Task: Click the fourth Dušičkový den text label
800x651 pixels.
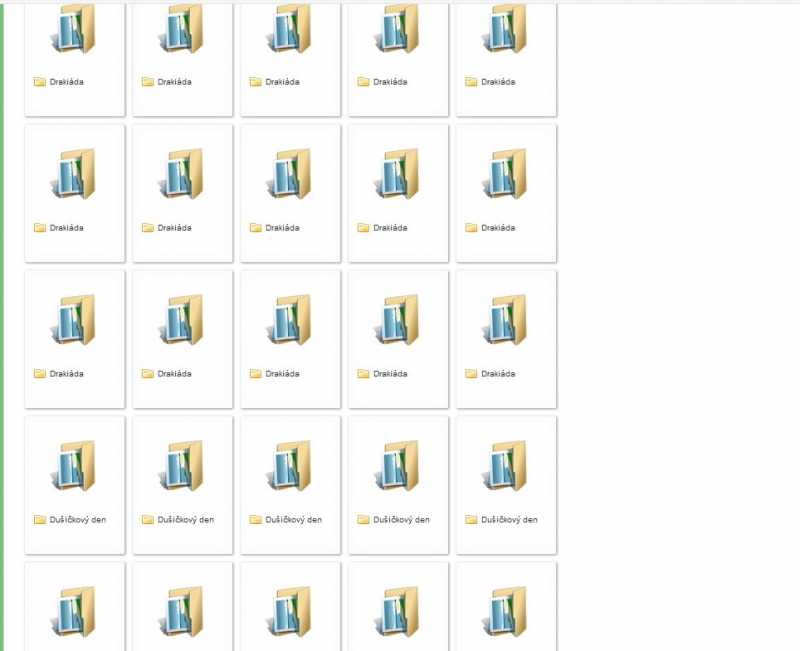Action: [x=401, y=520]
